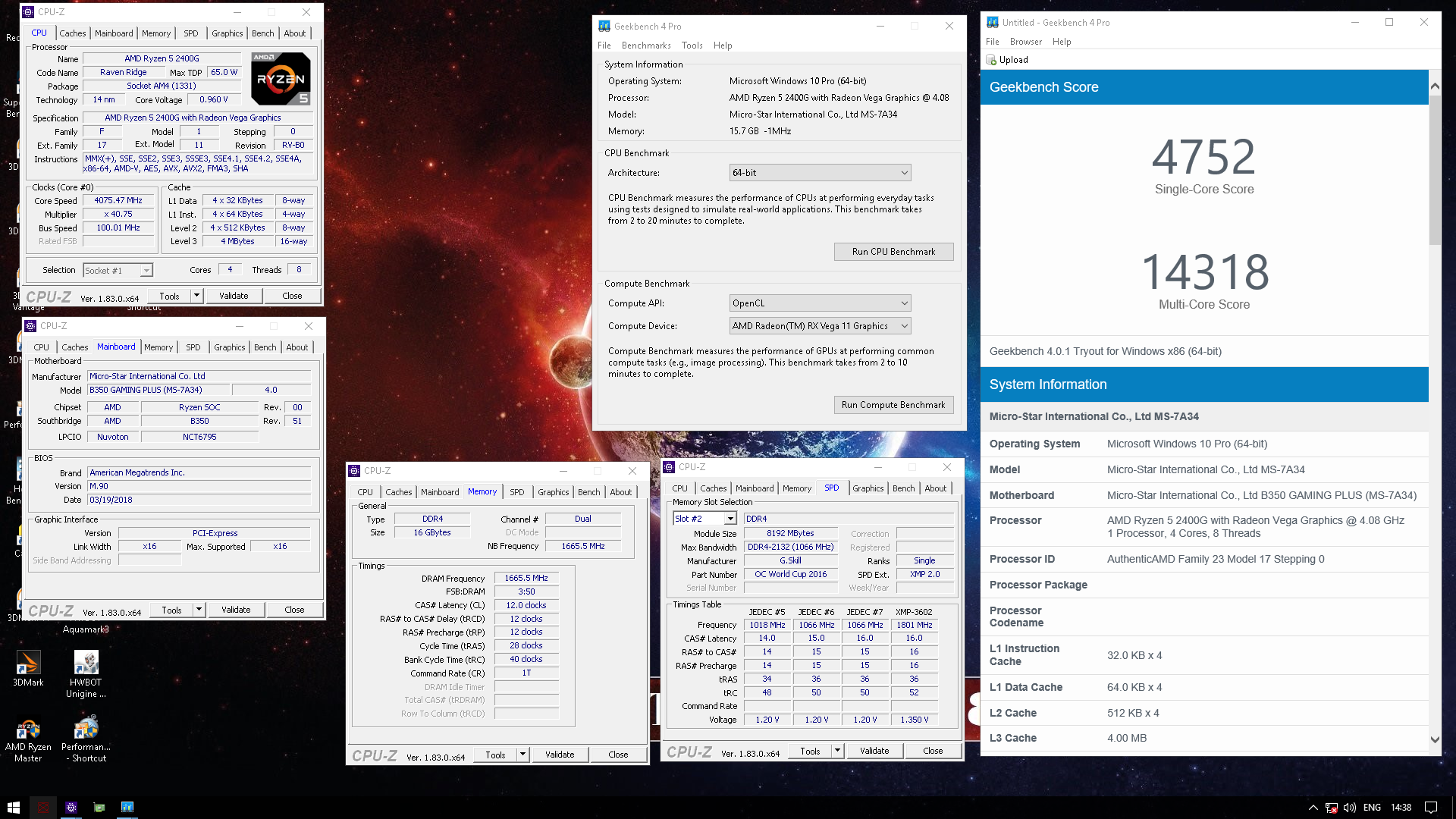Open the Action Center notifications icon
Viewport: 1456px width, 819px height.
(1431, 808)
